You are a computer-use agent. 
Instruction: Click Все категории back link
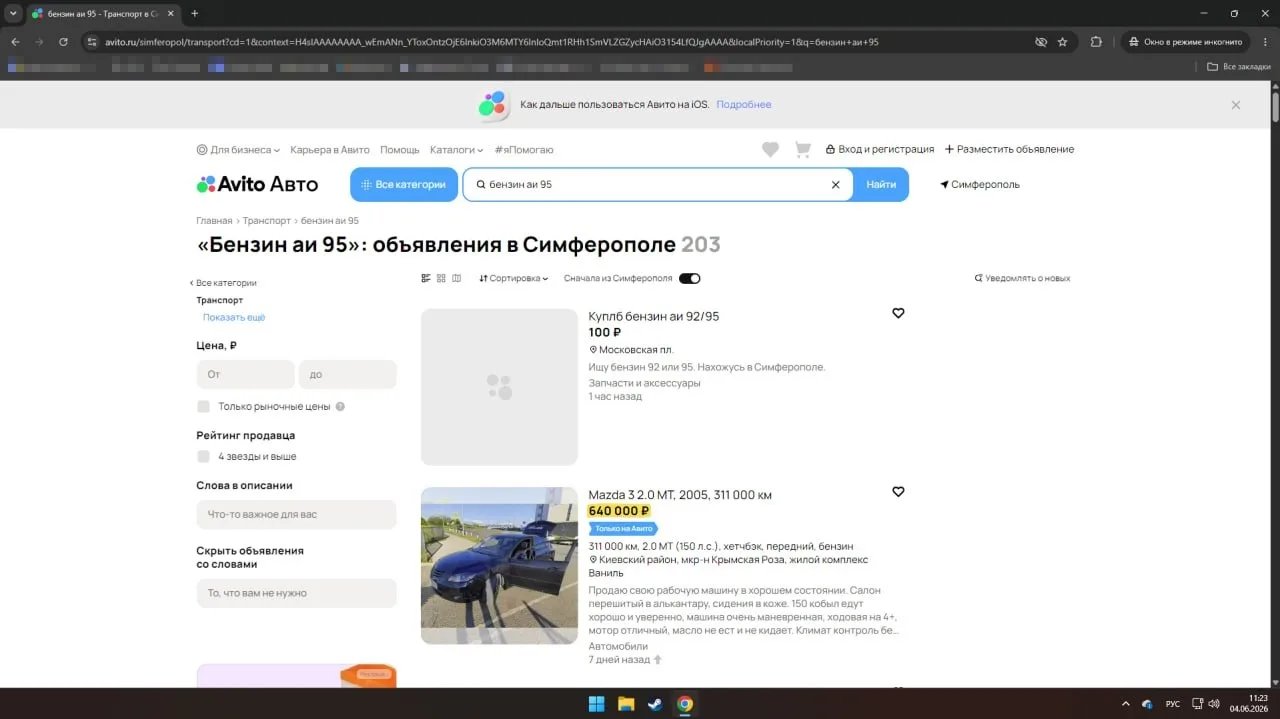[x=223, y=283]
